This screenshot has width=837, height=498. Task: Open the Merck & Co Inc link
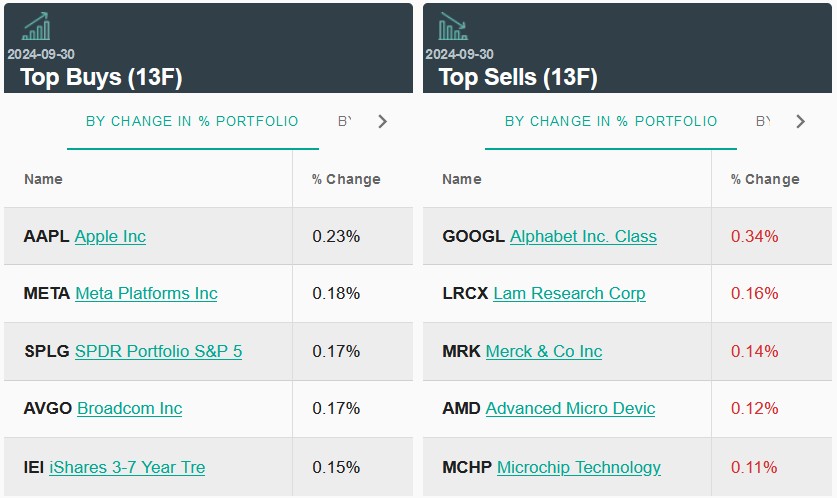544,352
